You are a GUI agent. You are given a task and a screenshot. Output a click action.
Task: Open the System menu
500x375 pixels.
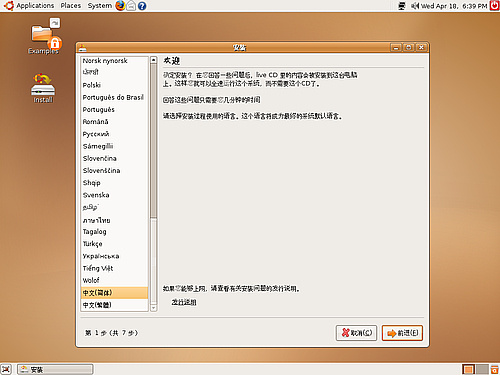[x=100, y=6]
